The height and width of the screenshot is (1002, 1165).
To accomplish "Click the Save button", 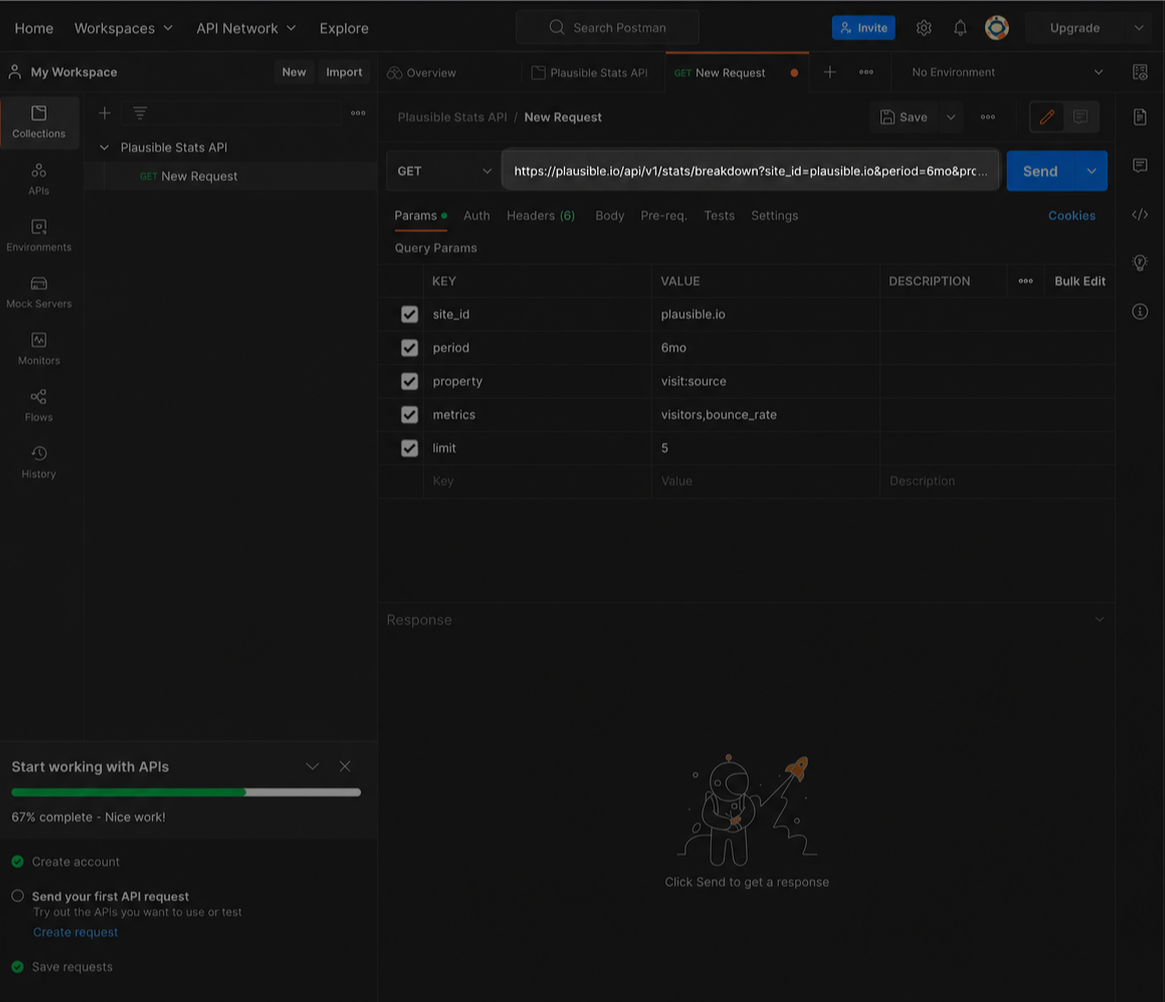I will 904,117.
